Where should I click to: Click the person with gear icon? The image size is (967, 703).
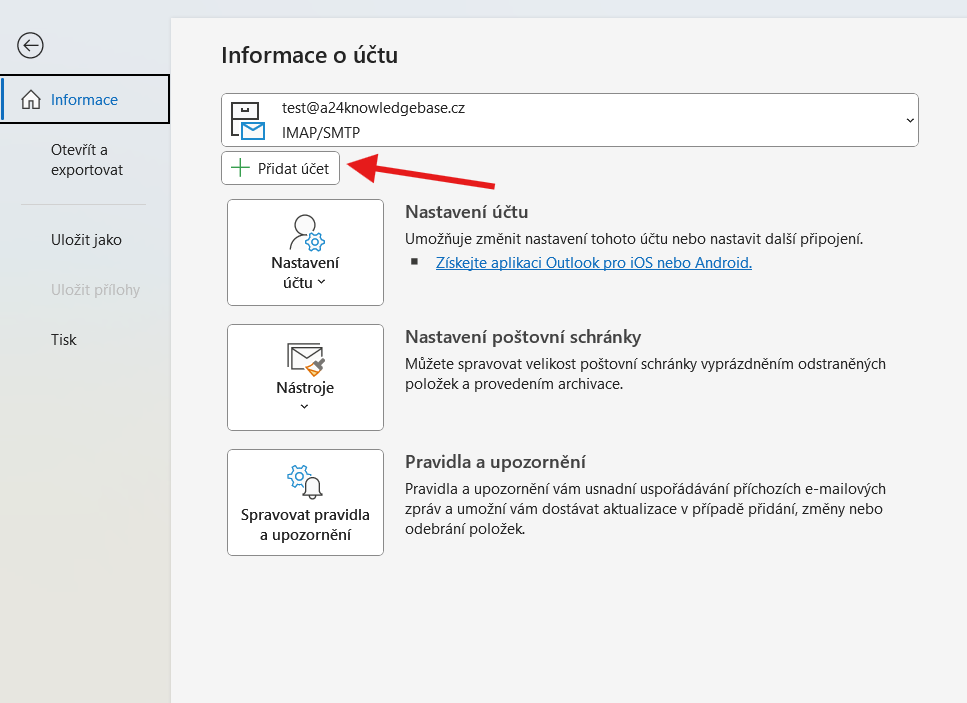coord(307,232)
